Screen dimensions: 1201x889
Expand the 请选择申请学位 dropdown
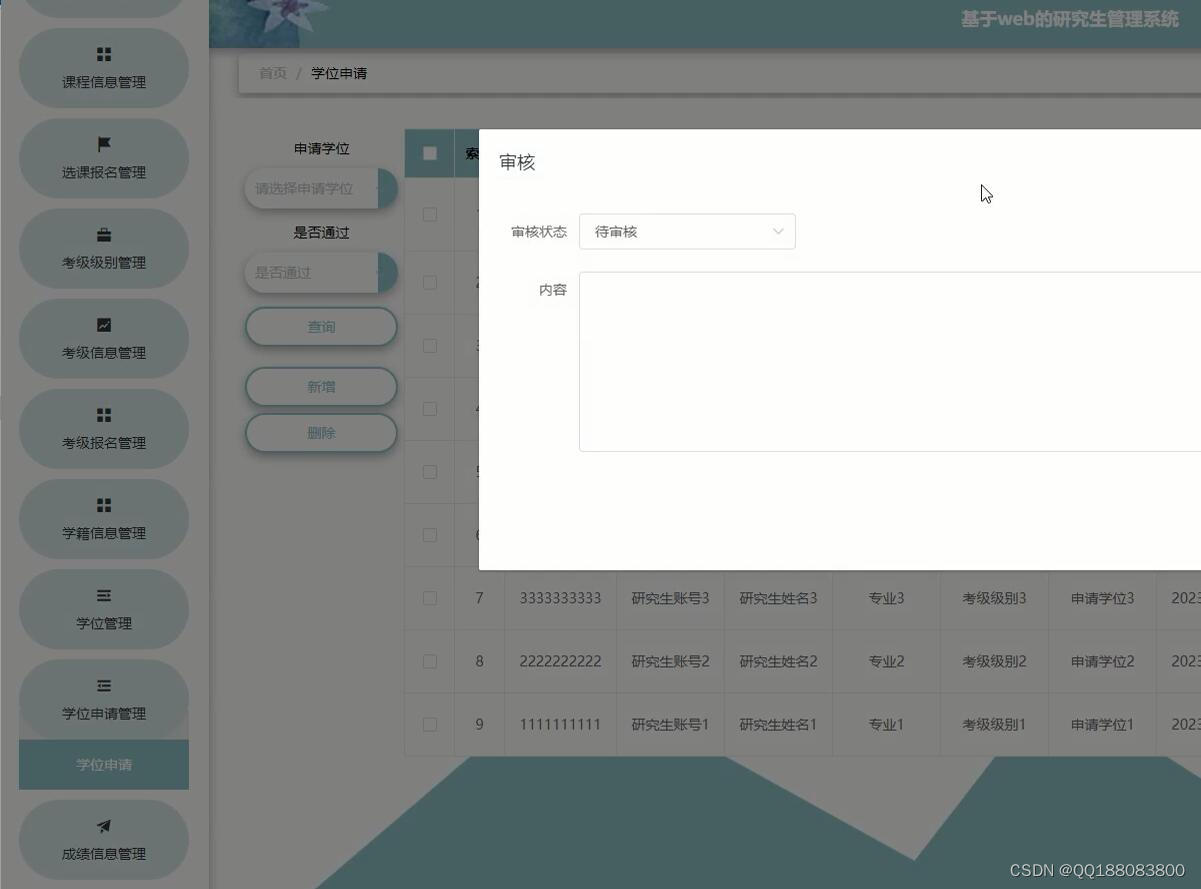pyautogui.click(x=320, y=188)
